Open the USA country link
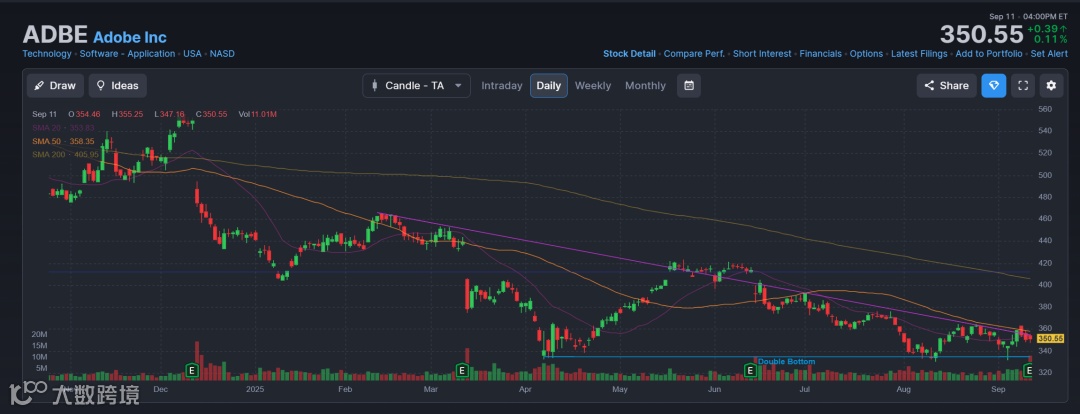 tap(192, 54)
